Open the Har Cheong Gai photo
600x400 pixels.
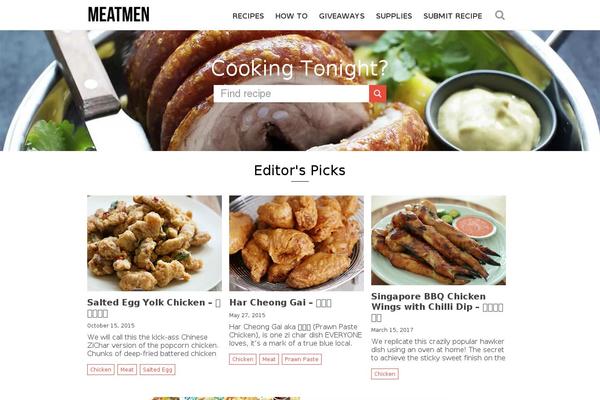coord(296,243)
